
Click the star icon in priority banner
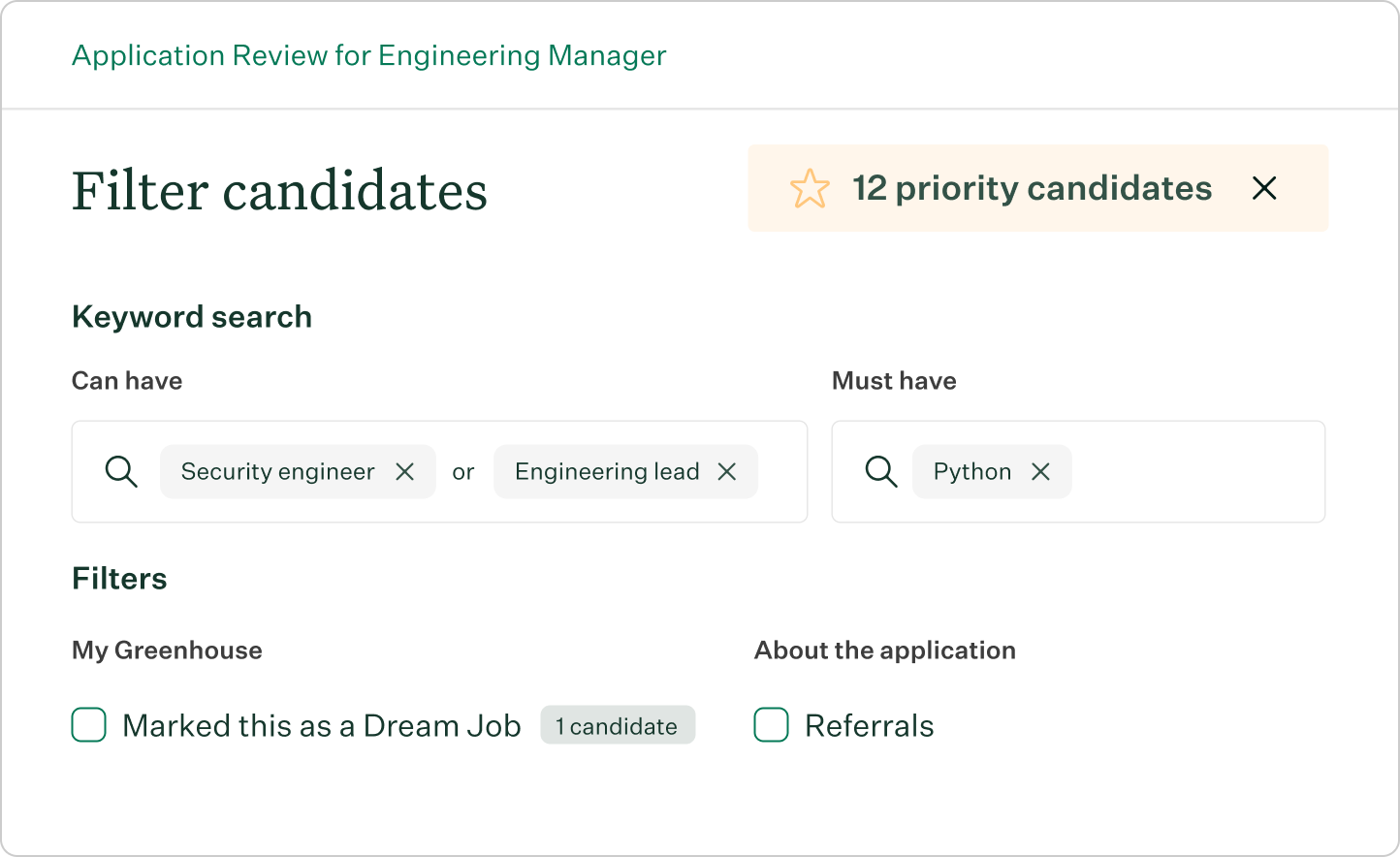click(810, 188)
